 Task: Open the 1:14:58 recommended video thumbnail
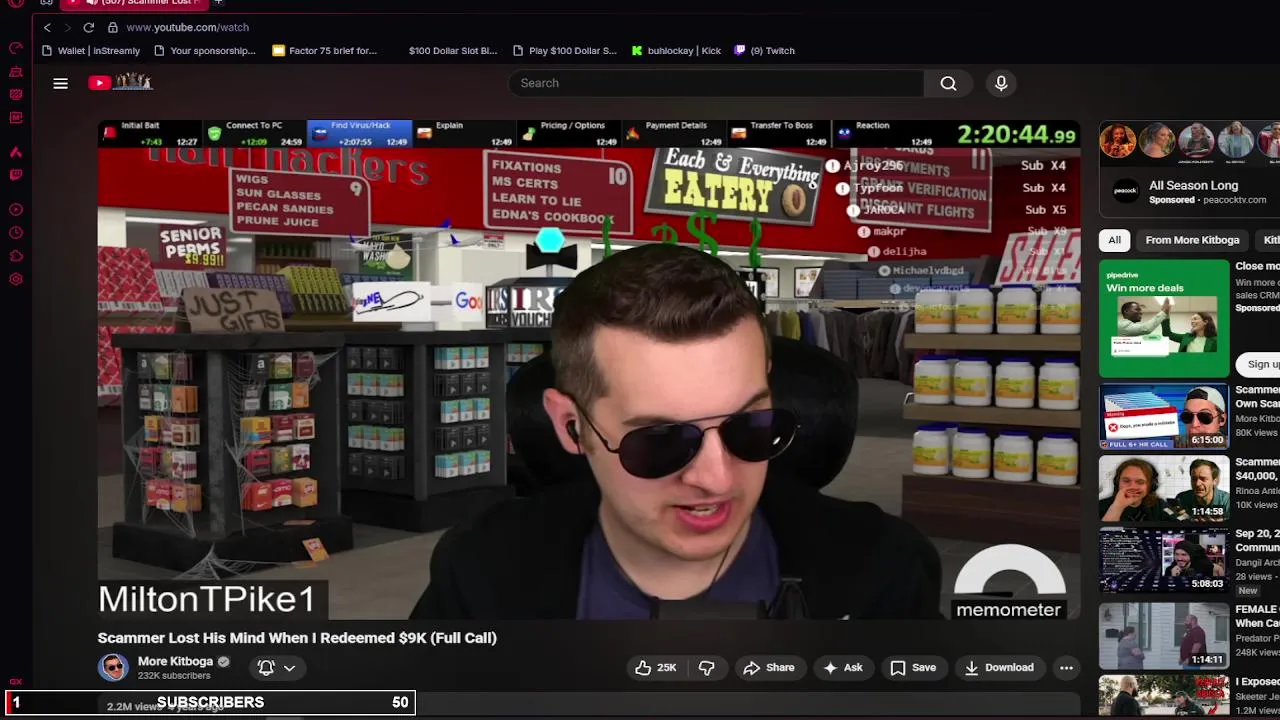pos(1164,488)
